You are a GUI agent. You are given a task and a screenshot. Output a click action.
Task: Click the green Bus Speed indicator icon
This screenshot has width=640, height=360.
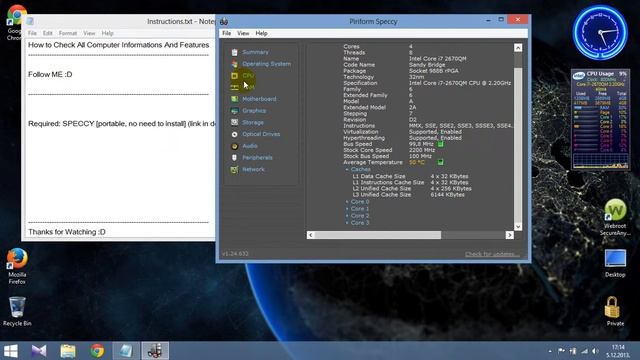tap(440, 144)
